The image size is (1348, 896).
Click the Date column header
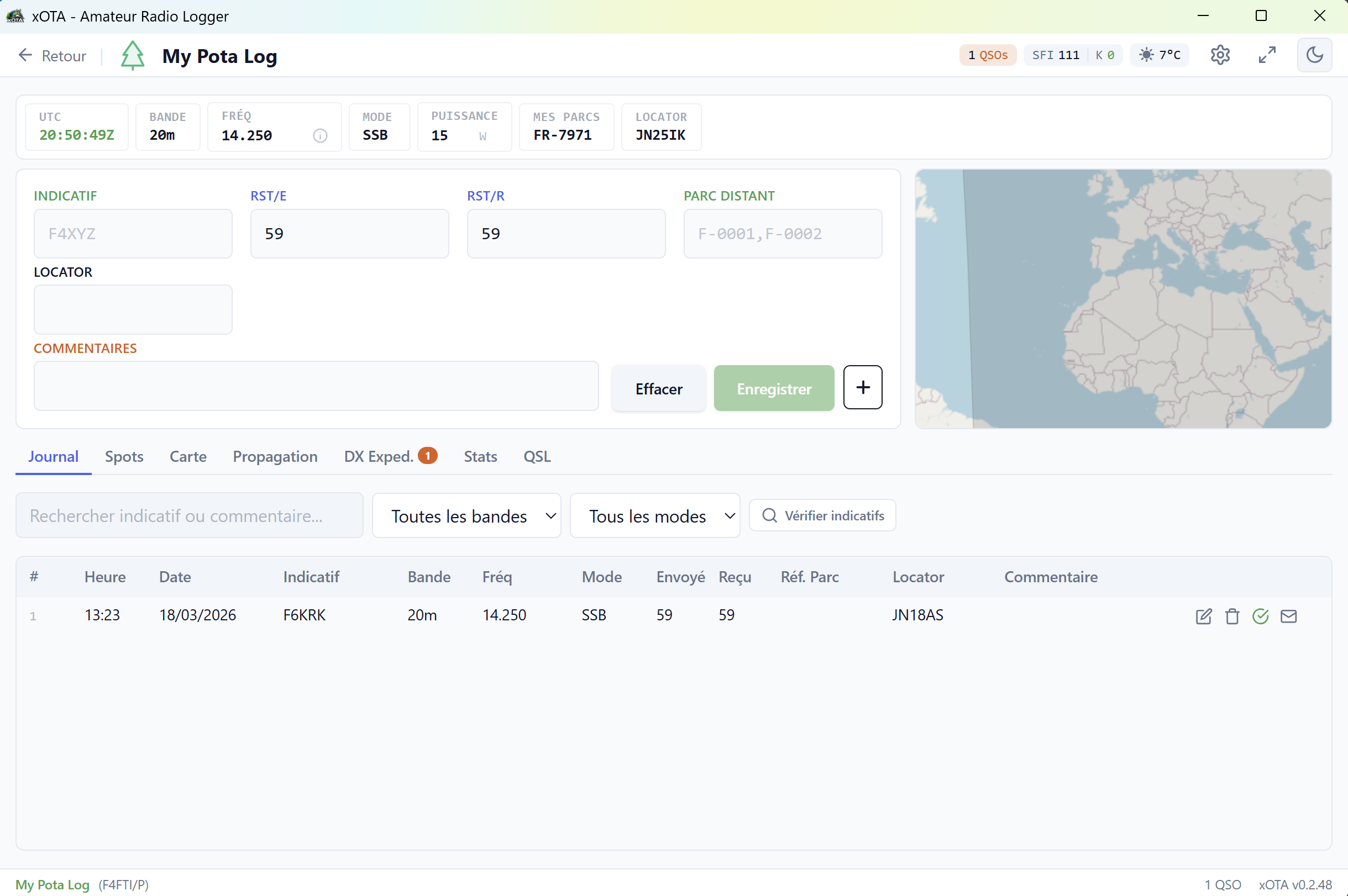pyautogui.click(x=175, y=577)
